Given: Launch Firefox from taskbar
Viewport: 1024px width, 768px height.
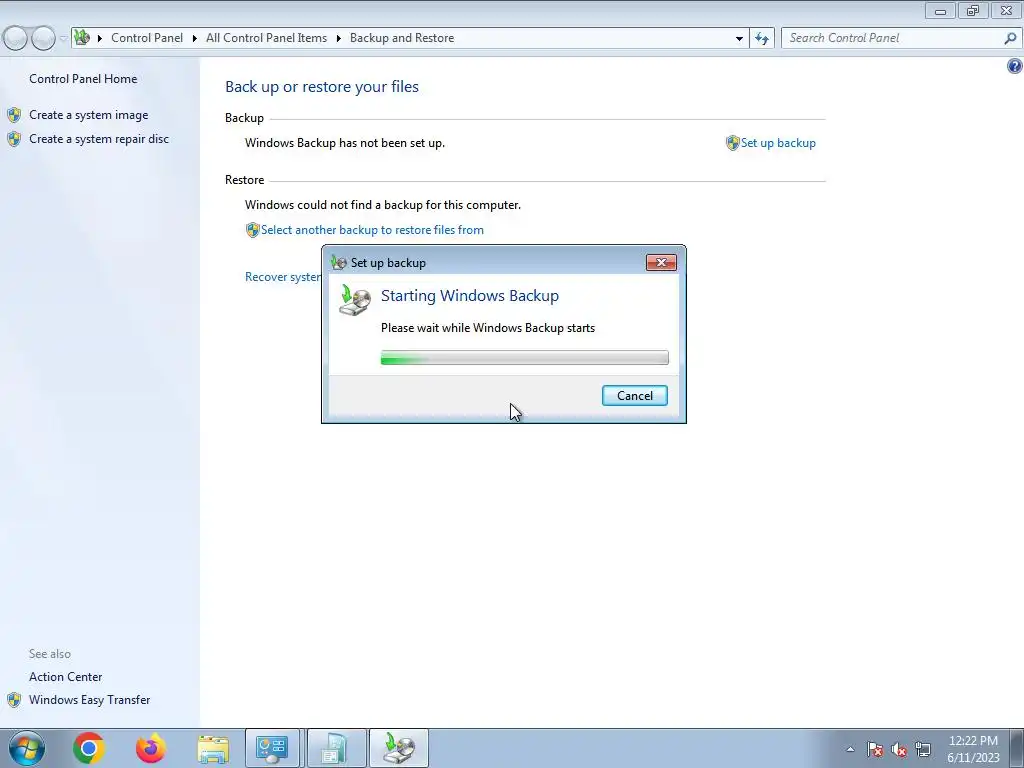Looking at the screenshot, I should coord(150,748).
